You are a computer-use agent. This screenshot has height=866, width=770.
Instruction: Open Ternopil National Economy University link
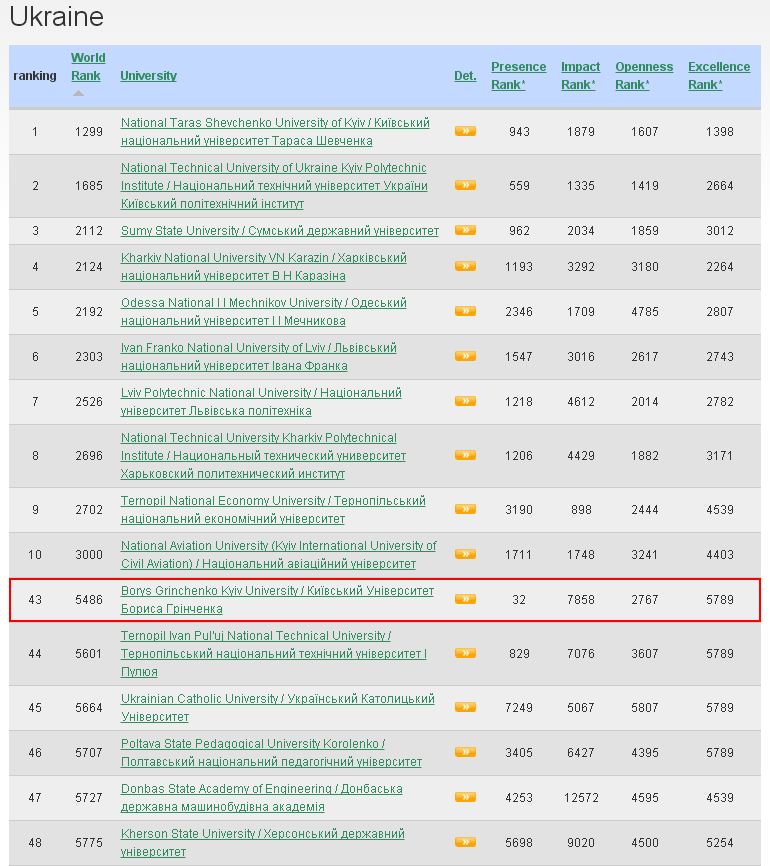(273, 509)
